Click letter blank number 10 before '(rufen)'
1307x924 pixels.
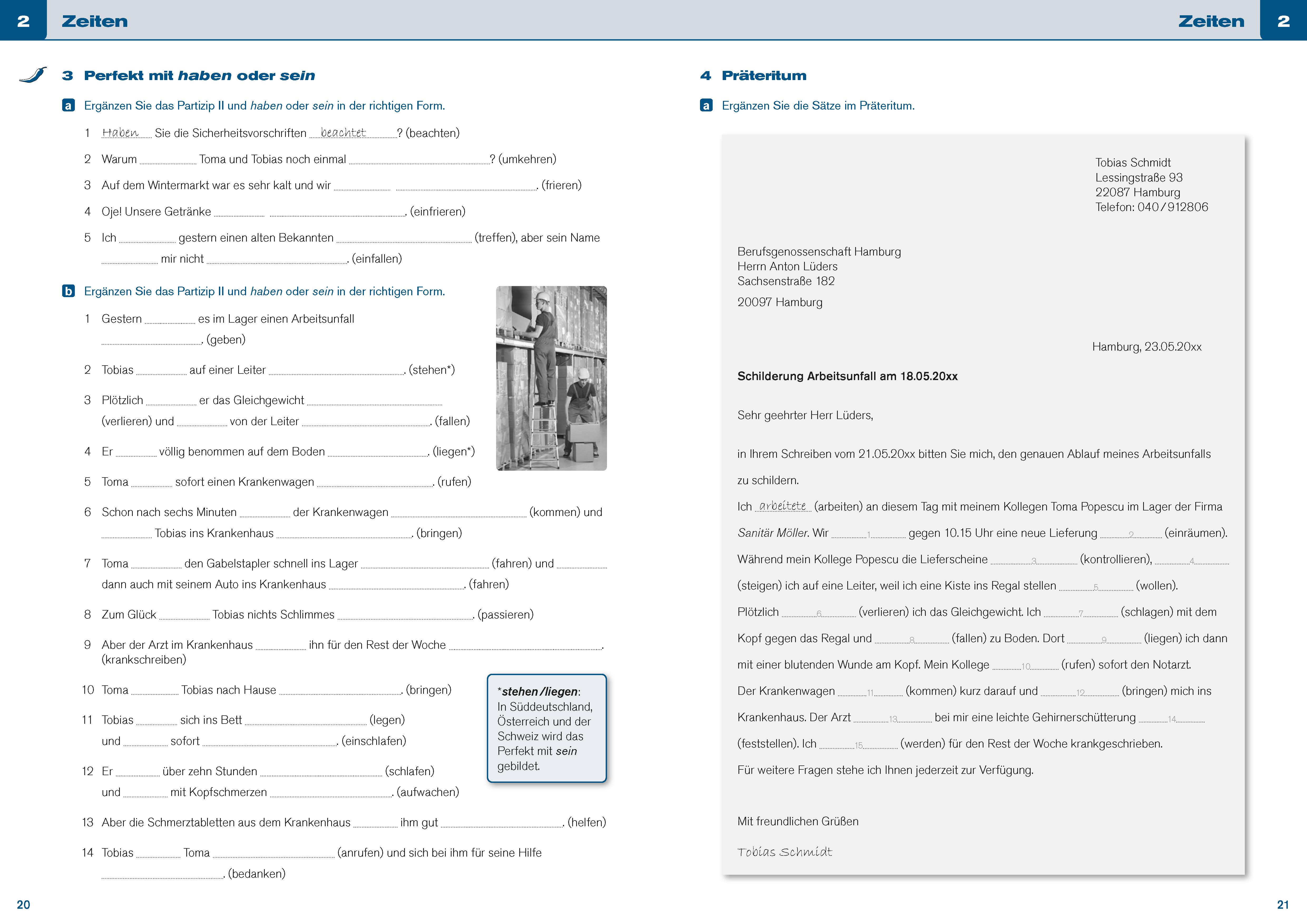1025,666
